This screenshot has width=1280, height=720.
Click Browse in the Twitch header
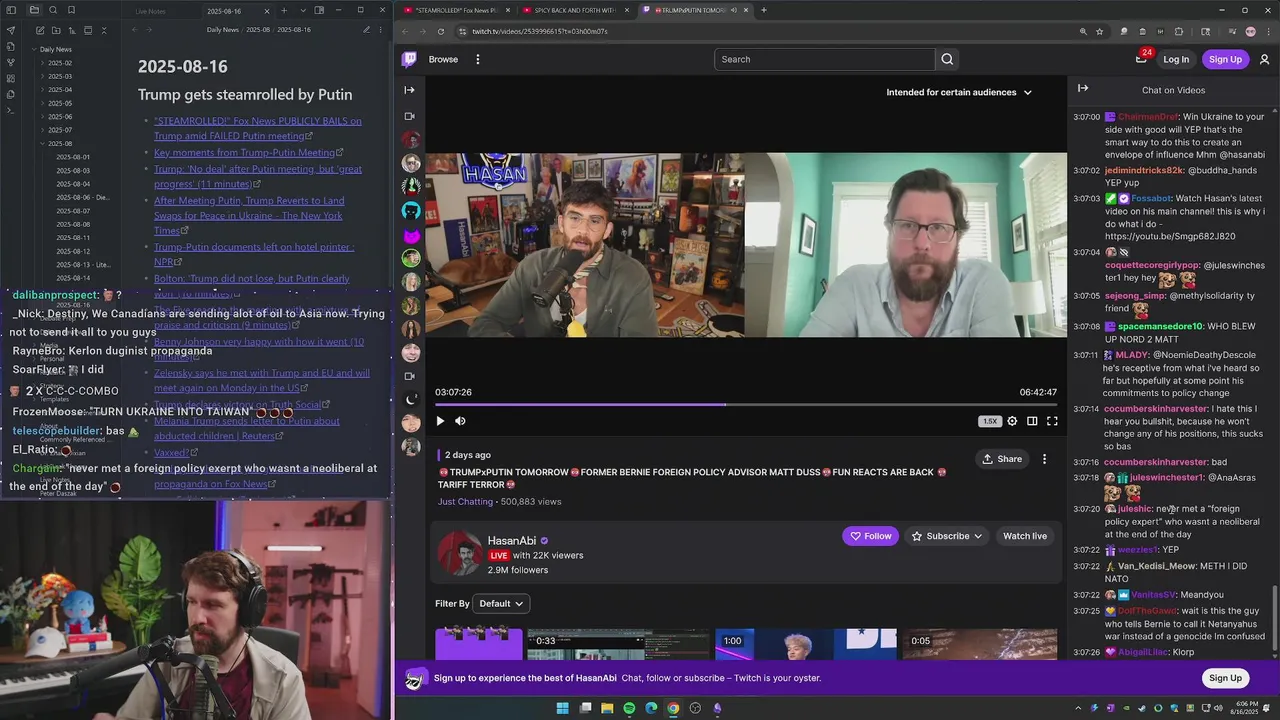tap(443, 59)
